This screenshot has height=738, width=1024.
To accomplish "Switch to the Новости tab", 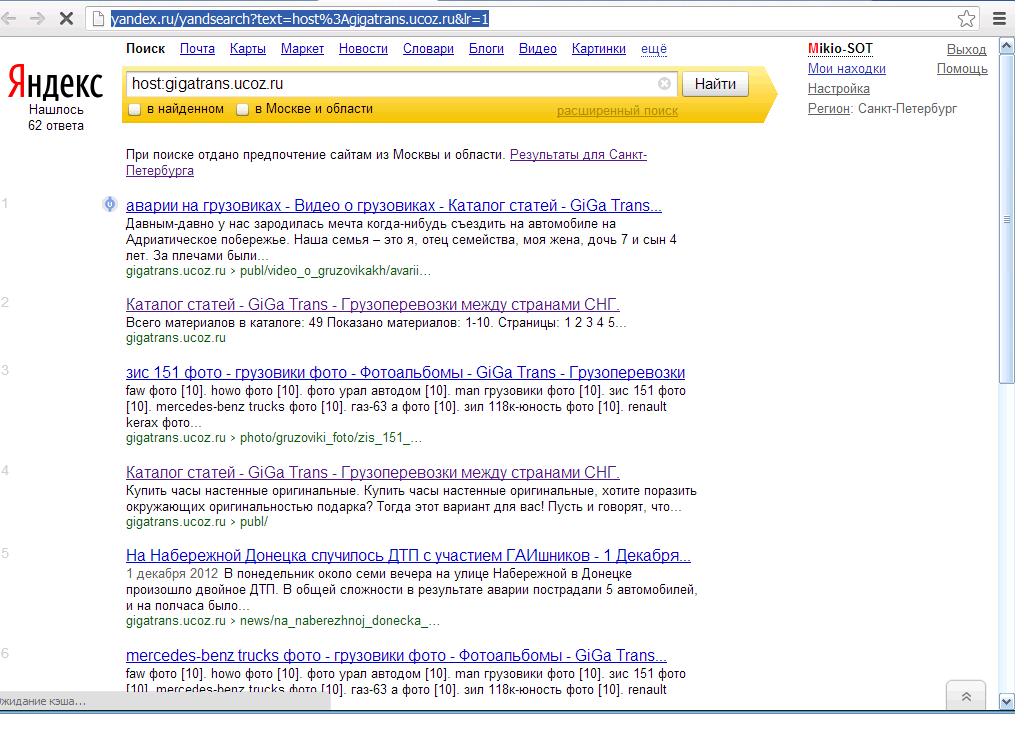I will 363,48.
